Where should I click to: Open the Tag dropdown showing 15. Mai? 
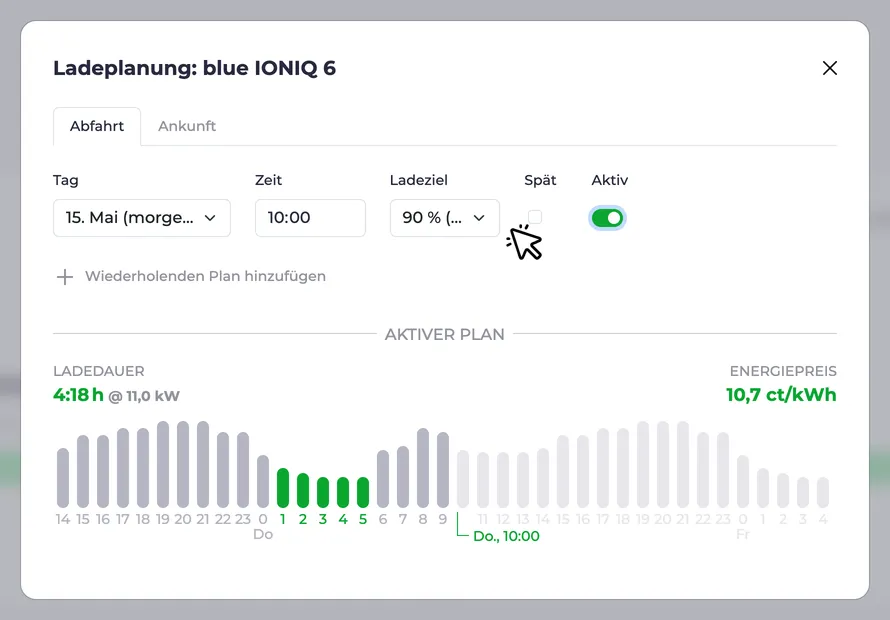pyautogui.click(x=142, y=218)
